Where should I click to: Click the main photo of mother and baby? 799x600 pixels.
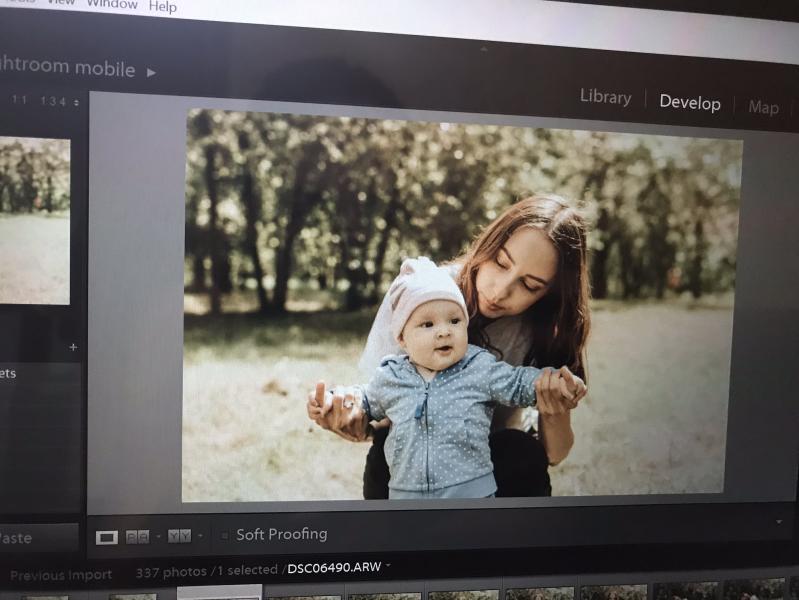(x=460, y=305)
